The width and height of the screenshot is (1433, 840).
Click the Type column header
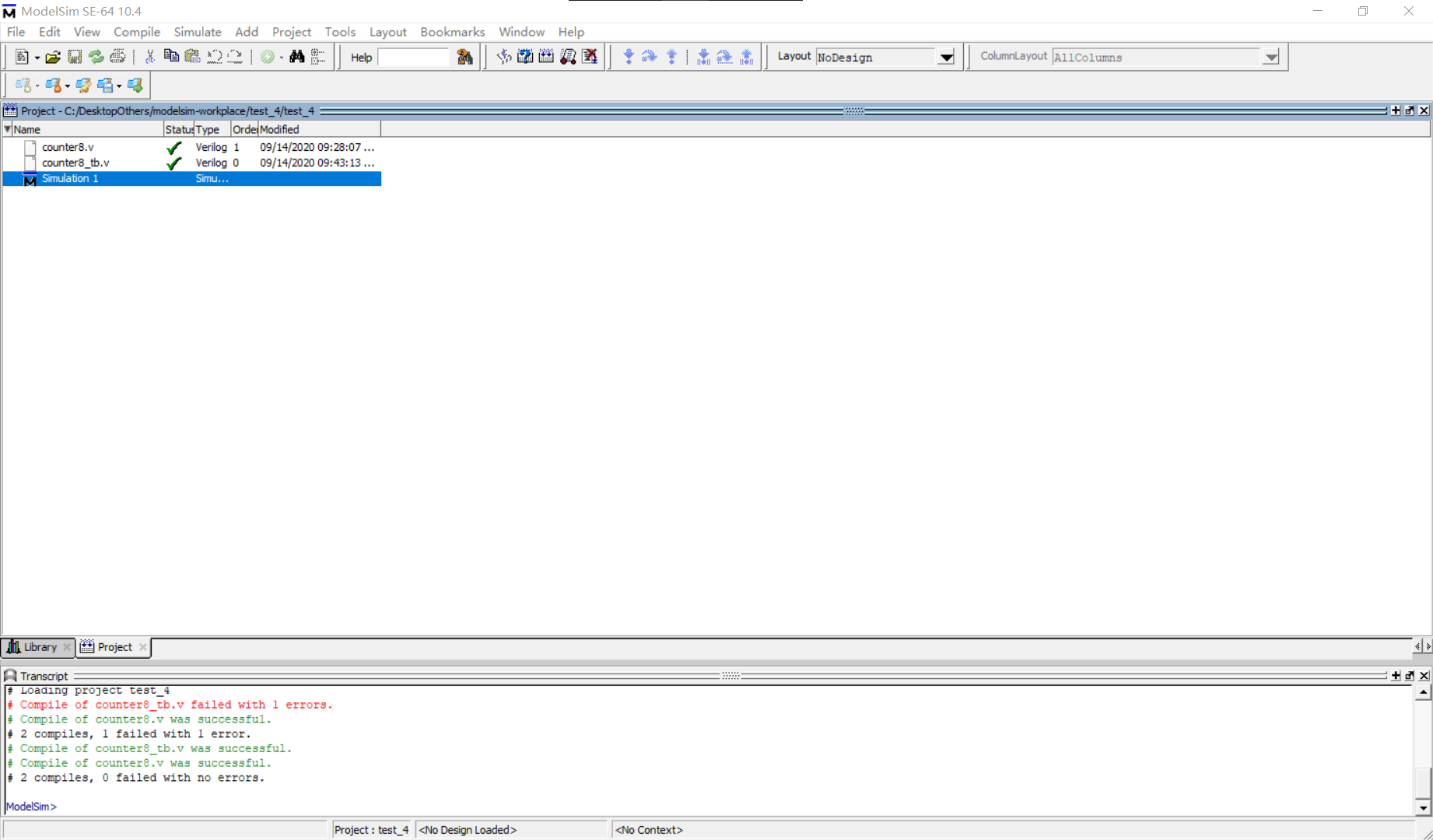(212, 129)
